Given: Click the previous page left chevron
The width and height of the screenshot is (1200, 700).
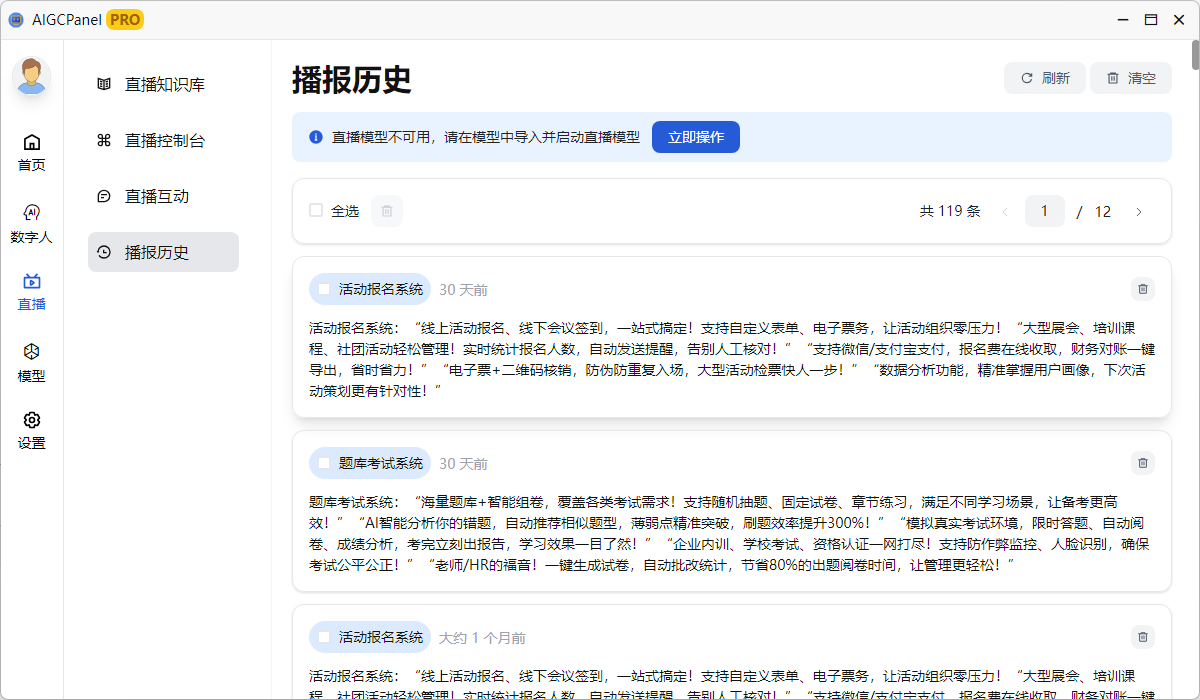Looking at the screenshot, I should click(1005, 211).
